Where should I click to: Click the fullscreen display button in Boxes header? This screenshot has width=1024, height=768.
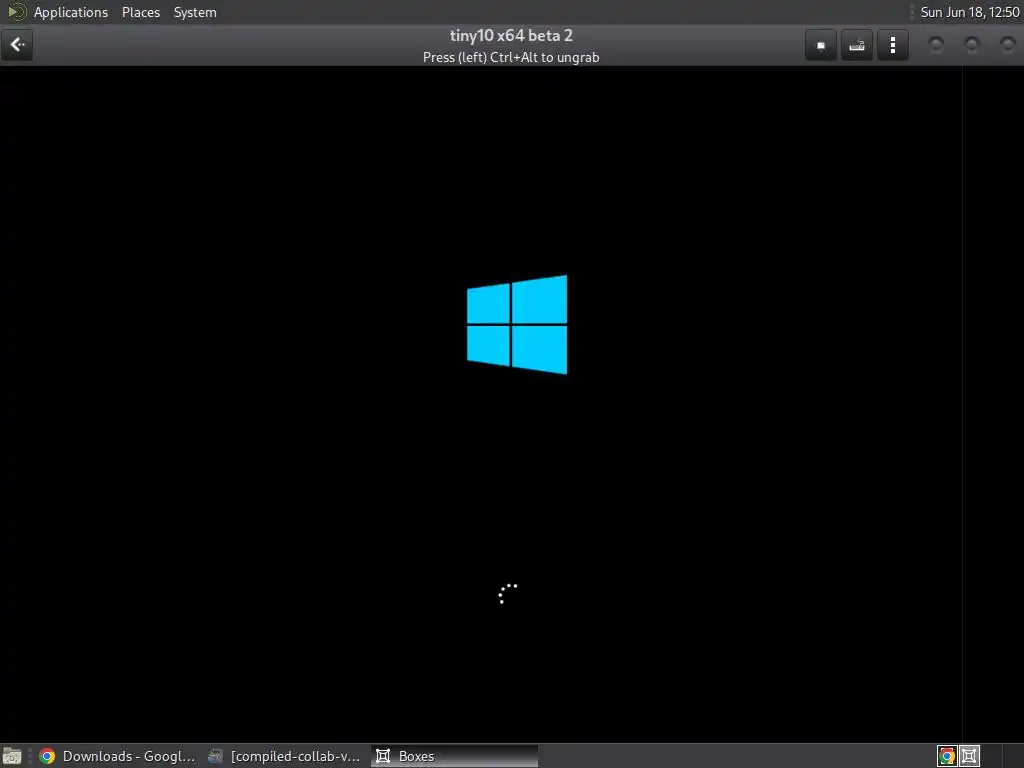[821, 45]
